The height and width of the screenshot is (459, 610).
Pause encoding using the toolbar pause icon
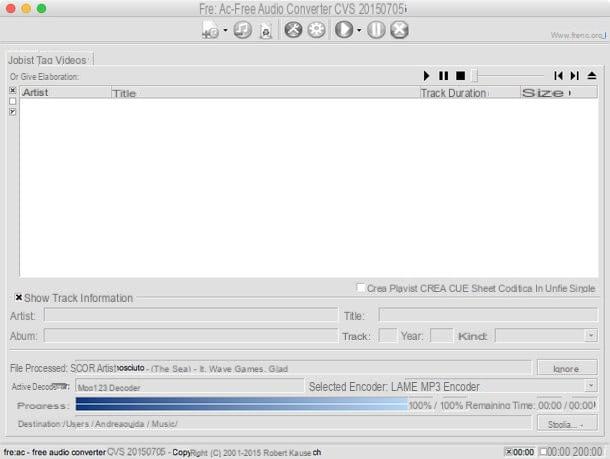pos(376,30)
